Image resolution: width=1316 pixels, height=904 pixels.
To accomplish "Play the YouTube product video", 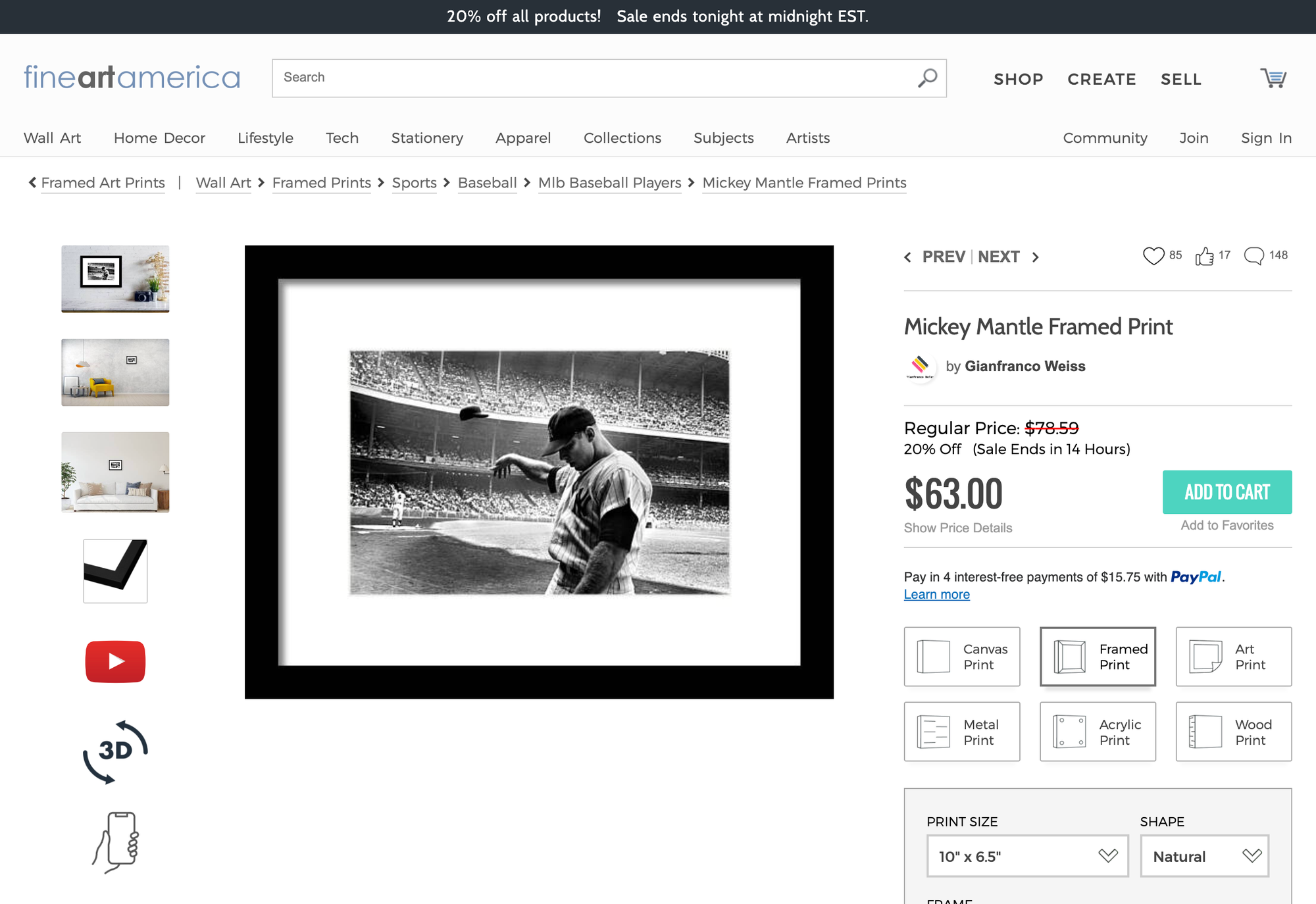I will [x=114, y=661].
